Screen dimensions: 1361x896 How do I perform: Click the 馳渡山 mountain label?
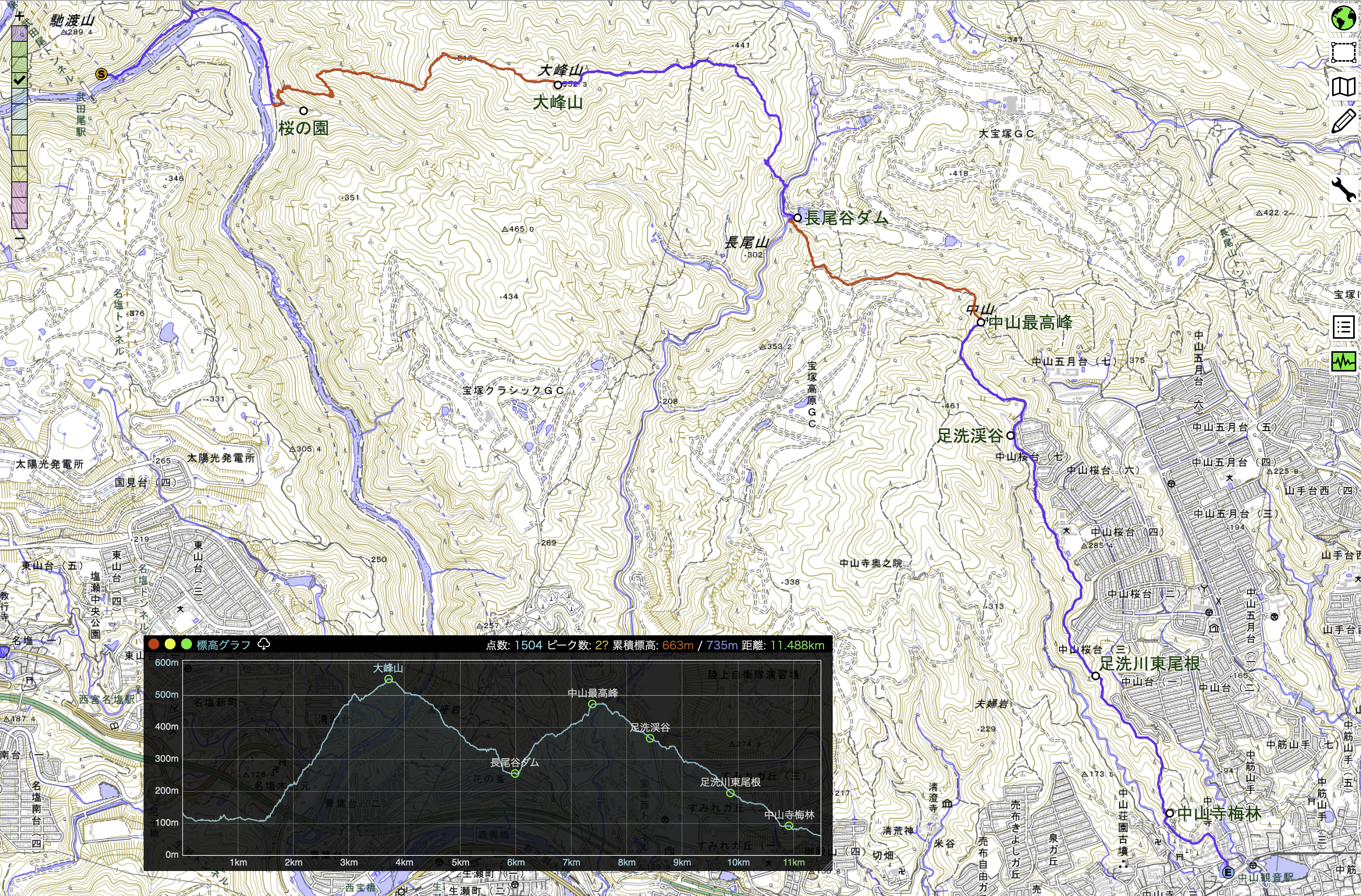pos(72,20)
